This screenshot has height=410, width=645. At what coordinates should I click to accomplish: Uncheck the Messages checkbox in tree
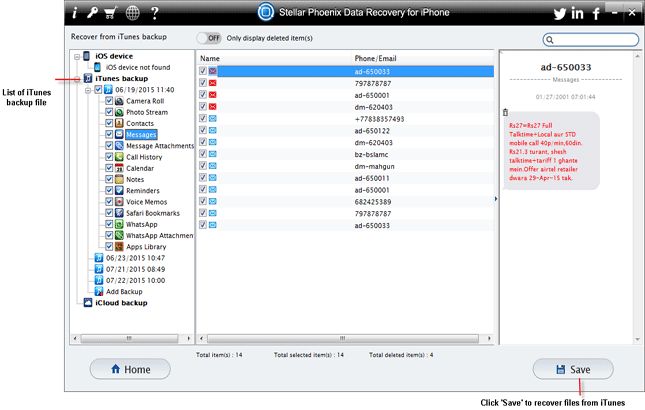[x=109, y=134]
